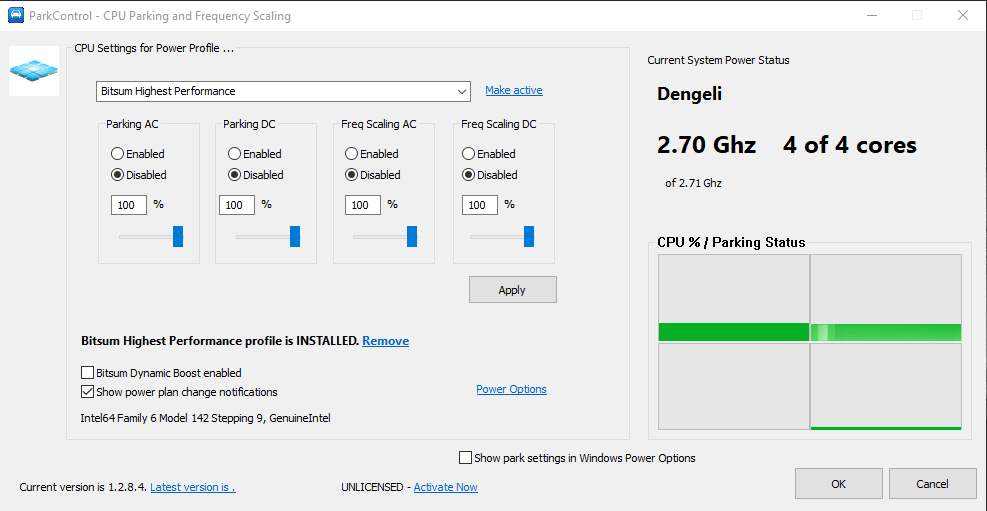Click the Dengeli power plan name
The image size is (987, 511).
click(x=689, y=94)
